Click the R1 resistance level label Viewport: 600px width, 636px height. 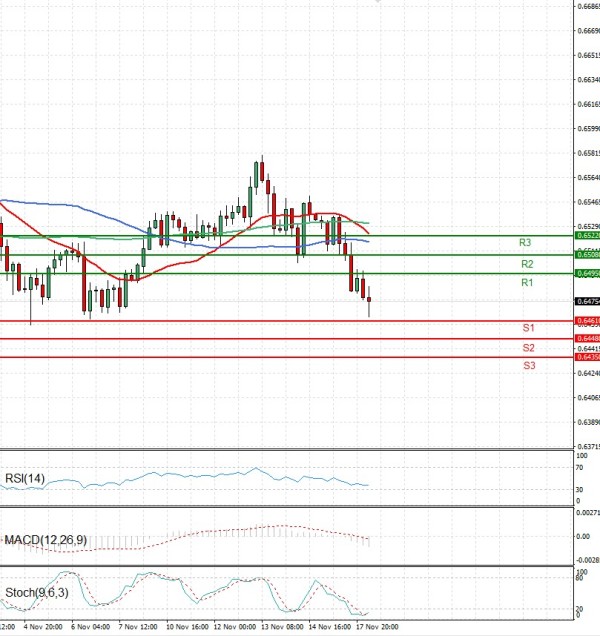(x=527, y=284)
